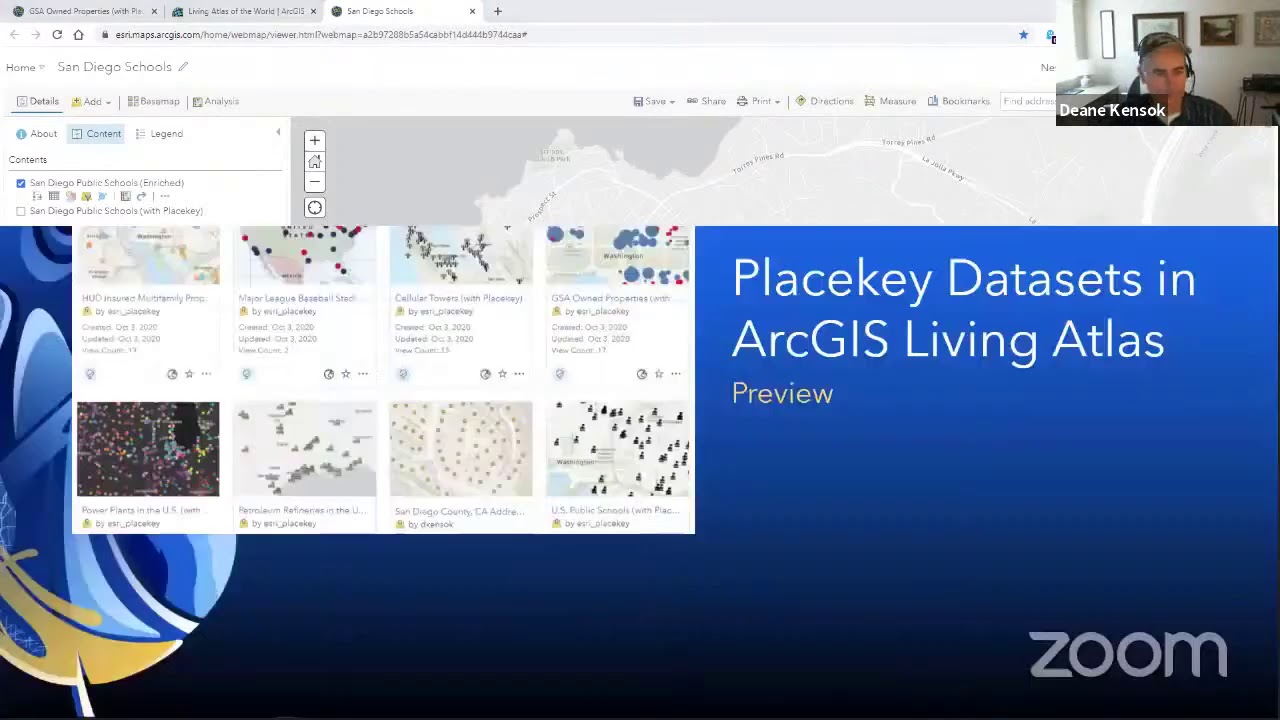Open more options for GSA Owned Properties

pos(676,374)
